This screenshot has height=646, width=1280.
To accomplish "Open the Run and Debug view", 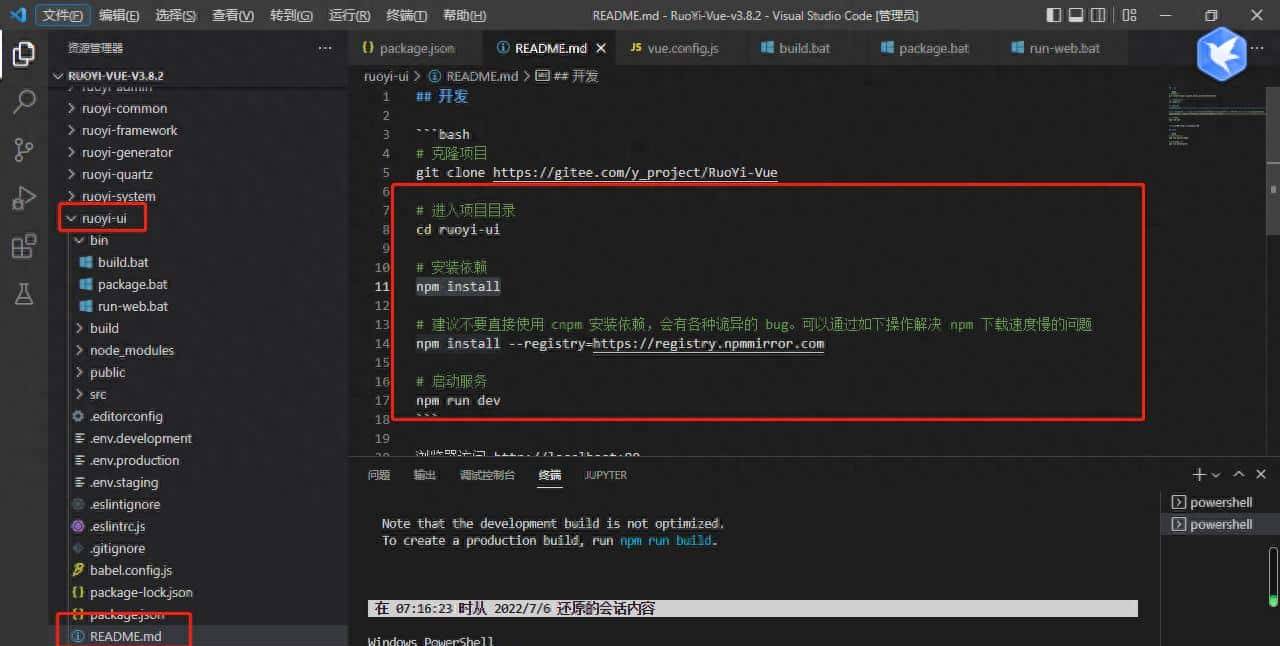I will 24,198.
